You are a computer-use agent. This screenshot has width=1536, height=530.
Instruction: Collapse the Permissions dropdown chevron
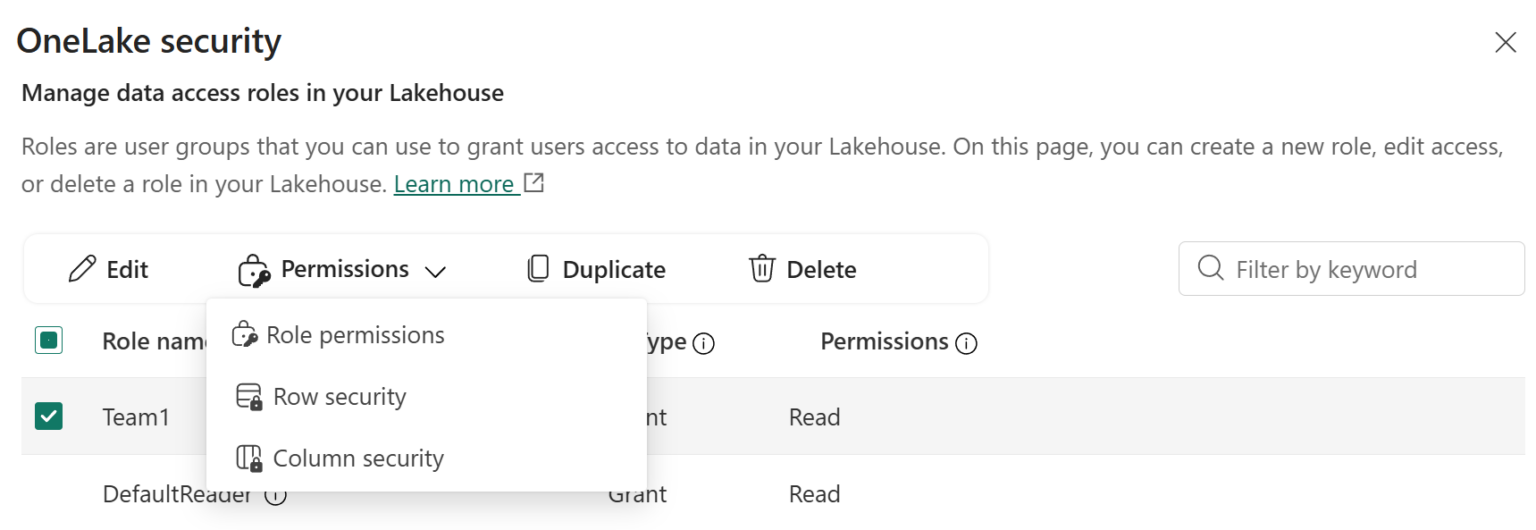point(435,271)
